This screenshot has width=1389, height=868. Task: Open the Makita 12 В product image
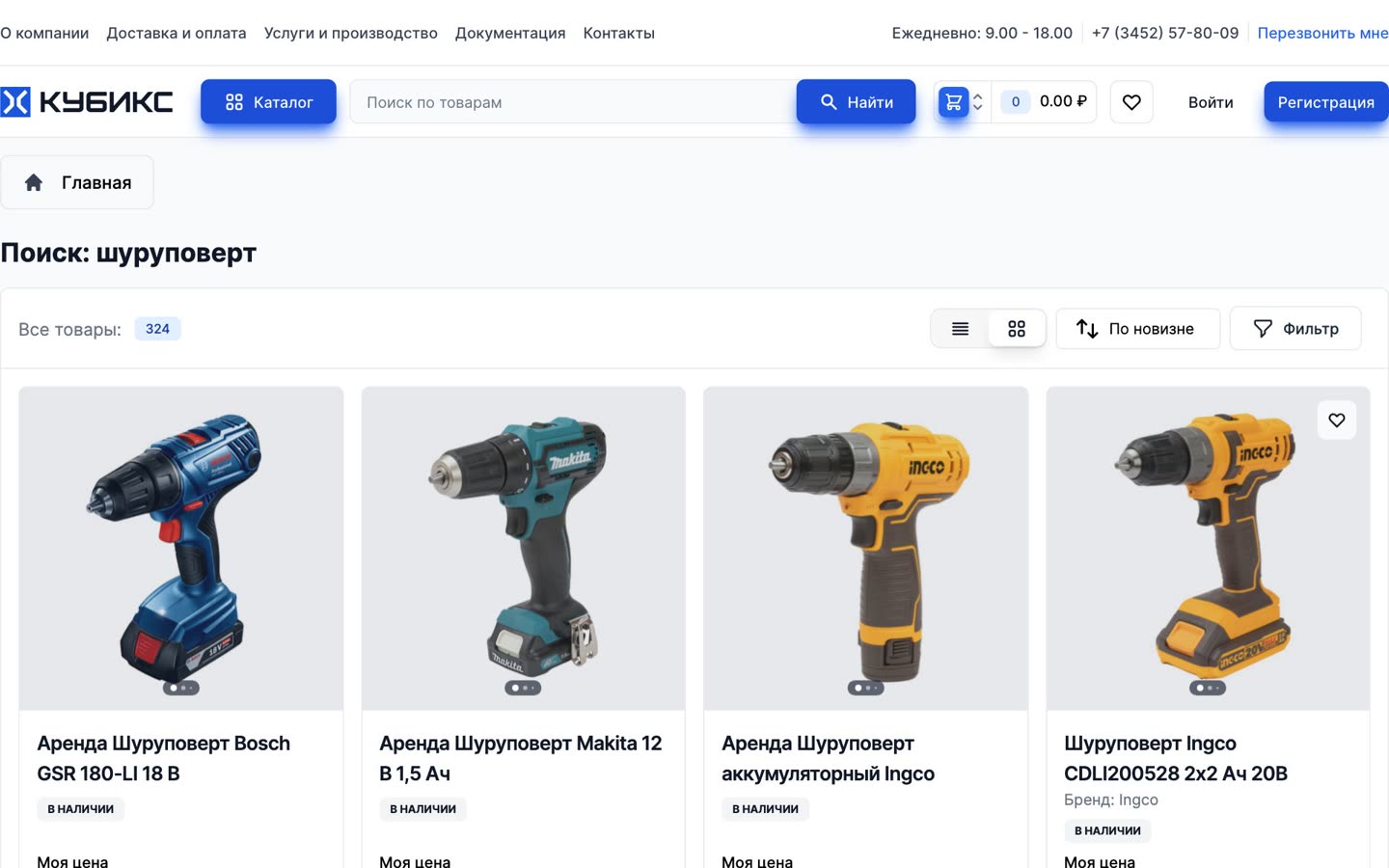point(524,549)
